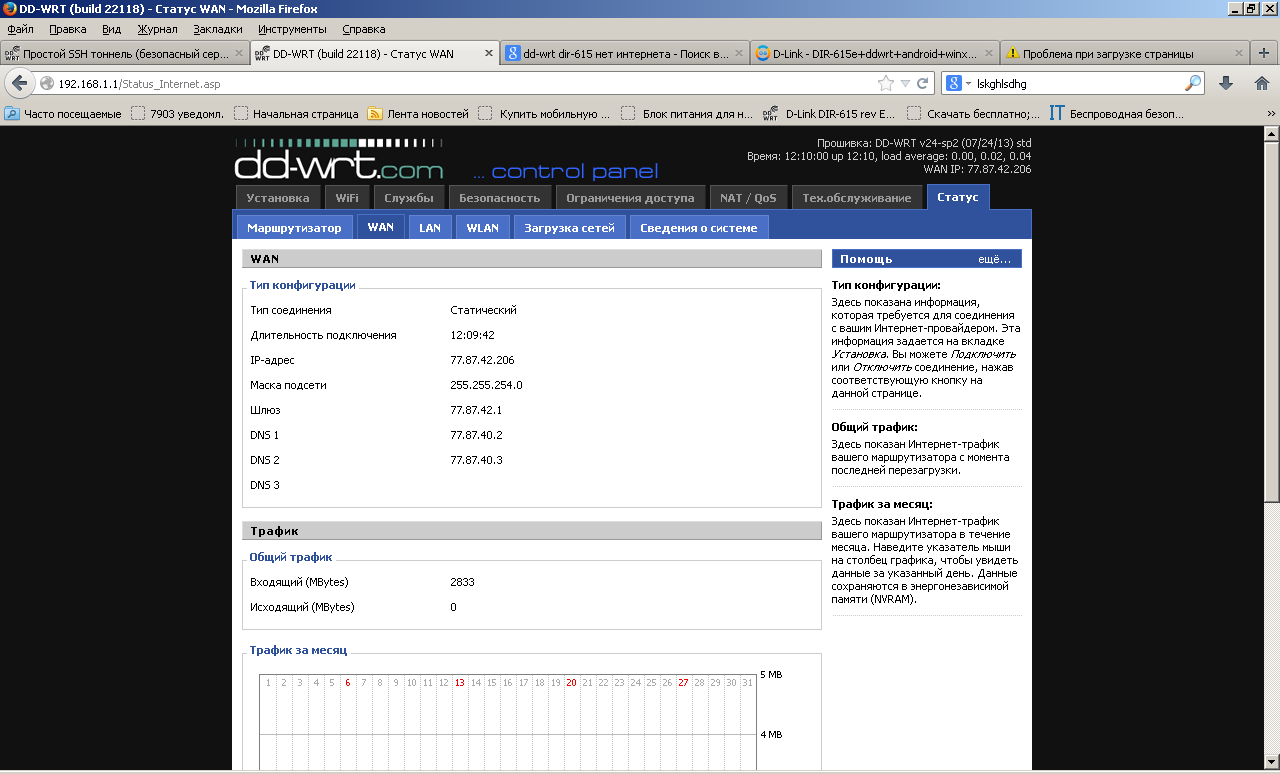Switch to the 'D-Link - DIR-615e+ddwrt' browser tab
The height and width of the screenshot is (774, 1280).
(x=874, y=53)
